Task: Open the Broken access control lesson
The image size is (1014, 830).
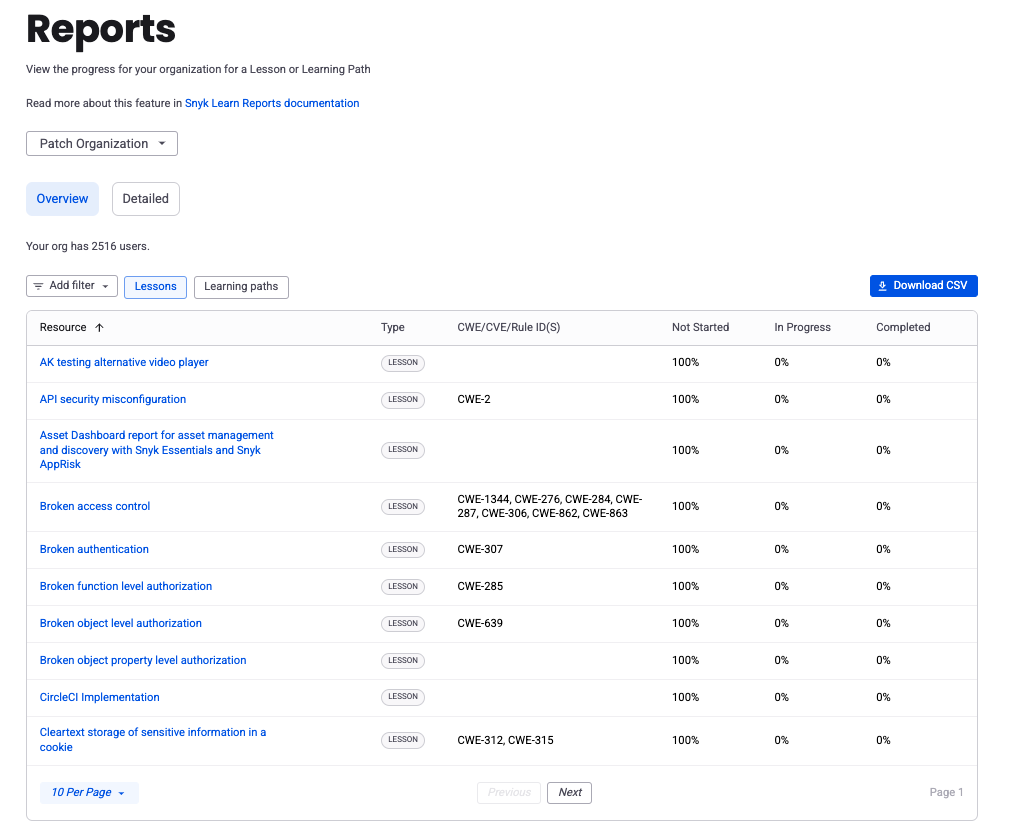Action: pos(95,507)
